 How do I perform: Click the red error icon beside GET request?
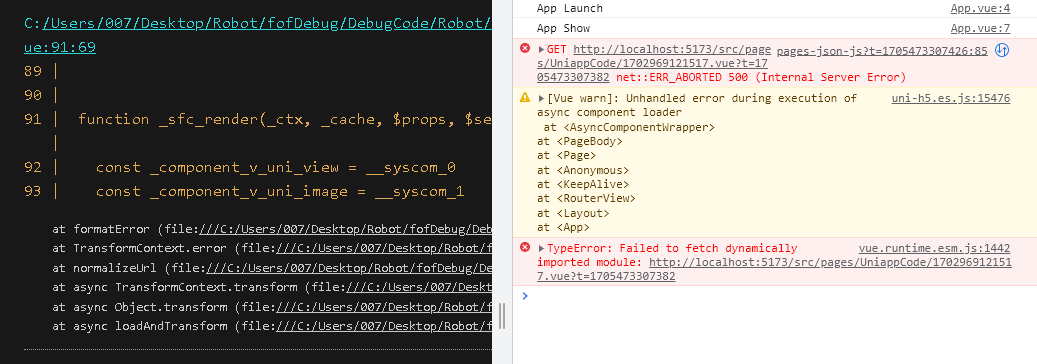pyautogui.click(x=525, y=48)
